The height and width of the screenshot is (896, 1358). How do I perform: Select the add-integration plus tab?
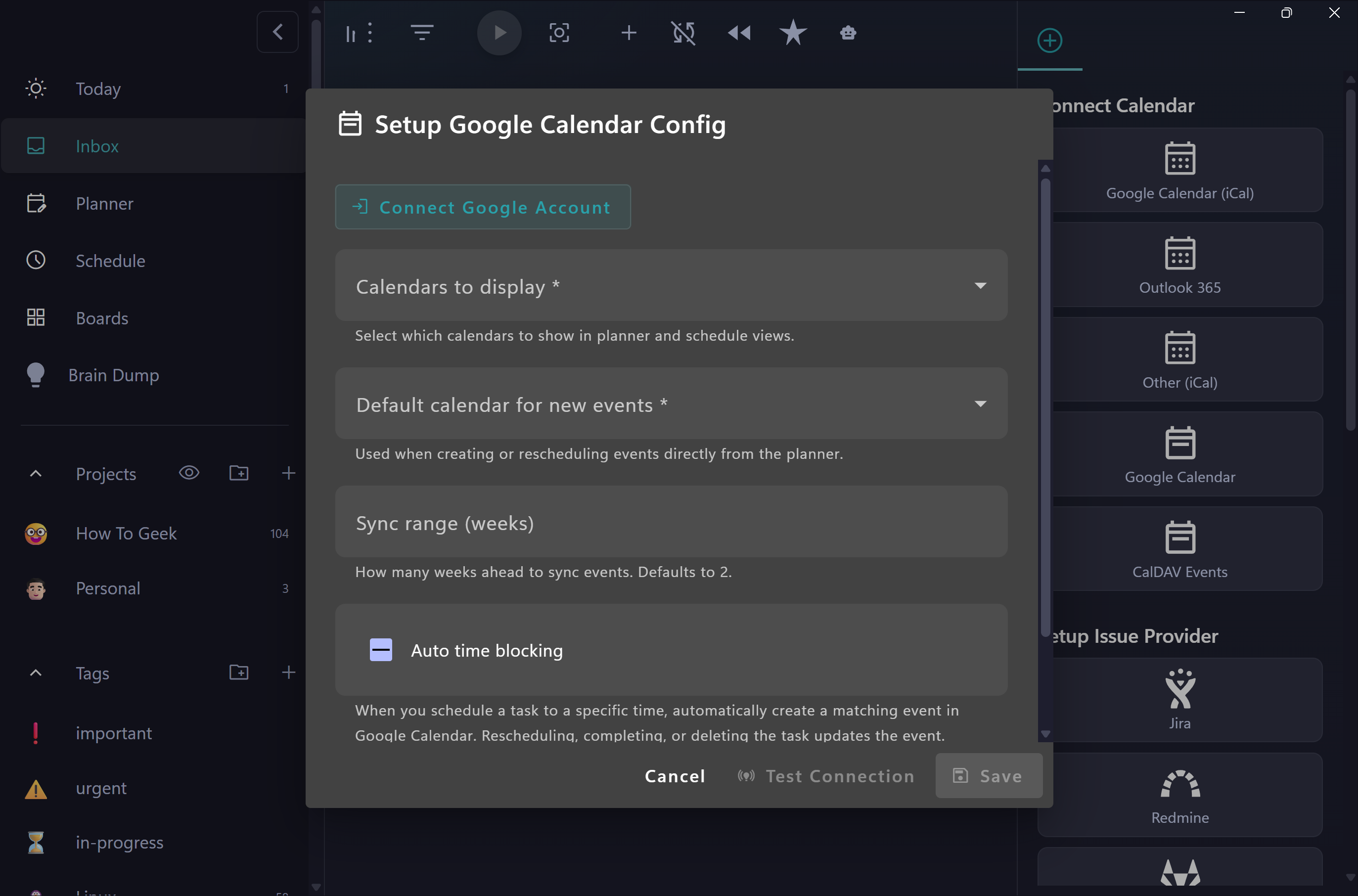pos(1050,41)
